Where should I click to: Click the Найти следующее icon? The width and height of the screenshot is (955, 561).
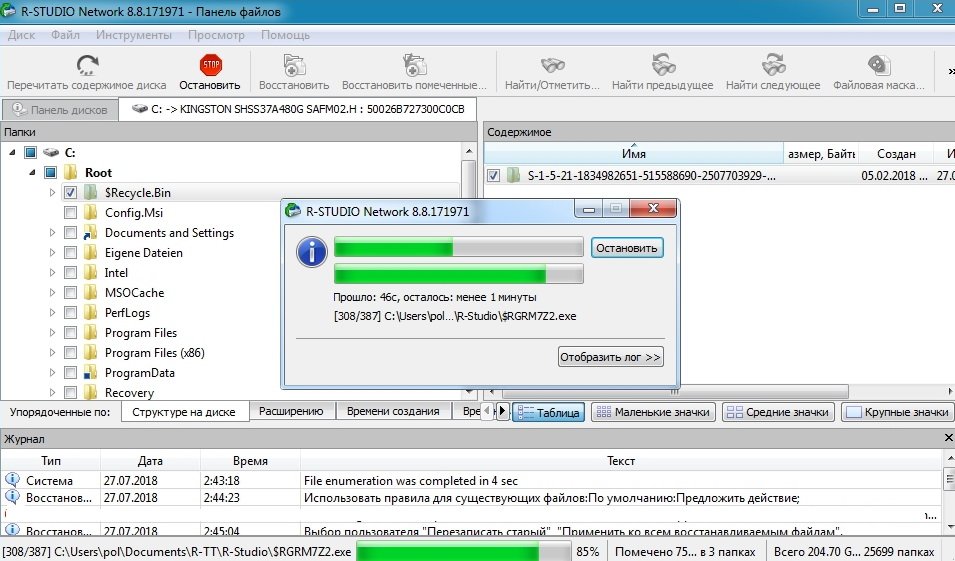pos(773,65)
